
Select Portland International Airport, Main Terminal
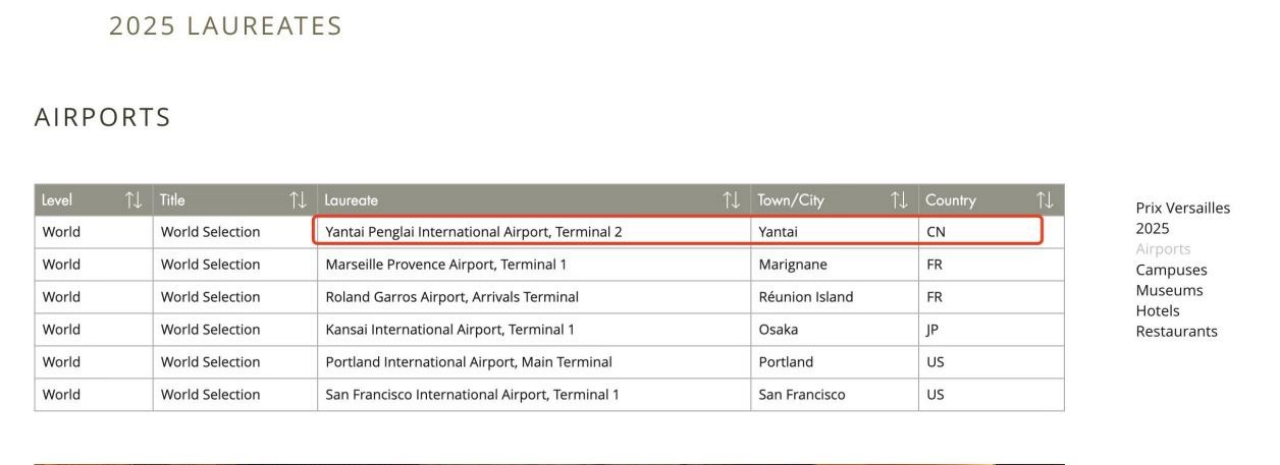534,362
